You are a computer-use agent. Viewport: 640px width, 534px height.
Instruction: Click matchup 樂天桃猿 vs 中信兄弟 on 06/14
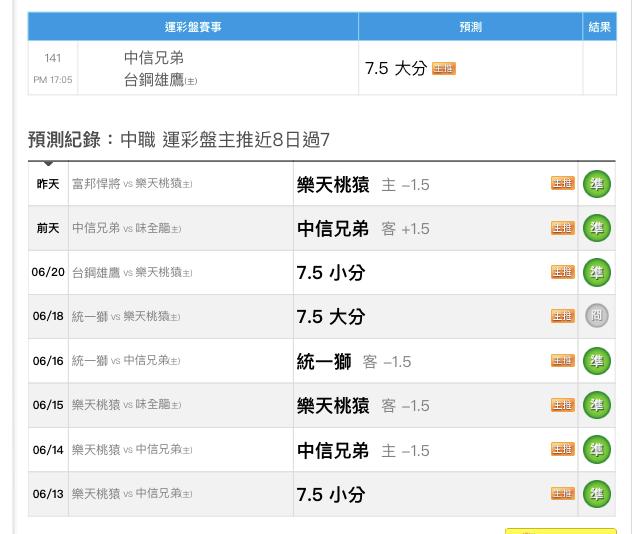pyautogui.click(x=132, y=449)
